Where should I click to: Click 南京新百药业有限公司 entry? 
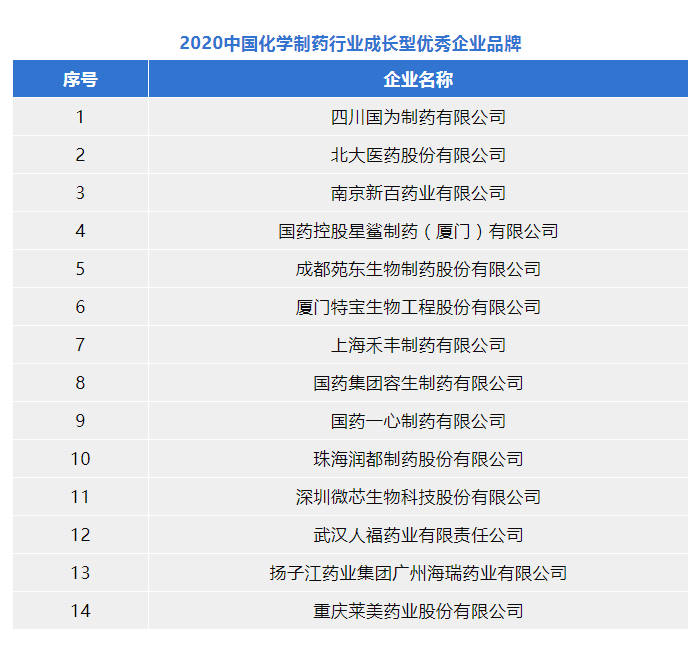pyautogui.click(x=418, y=193)
